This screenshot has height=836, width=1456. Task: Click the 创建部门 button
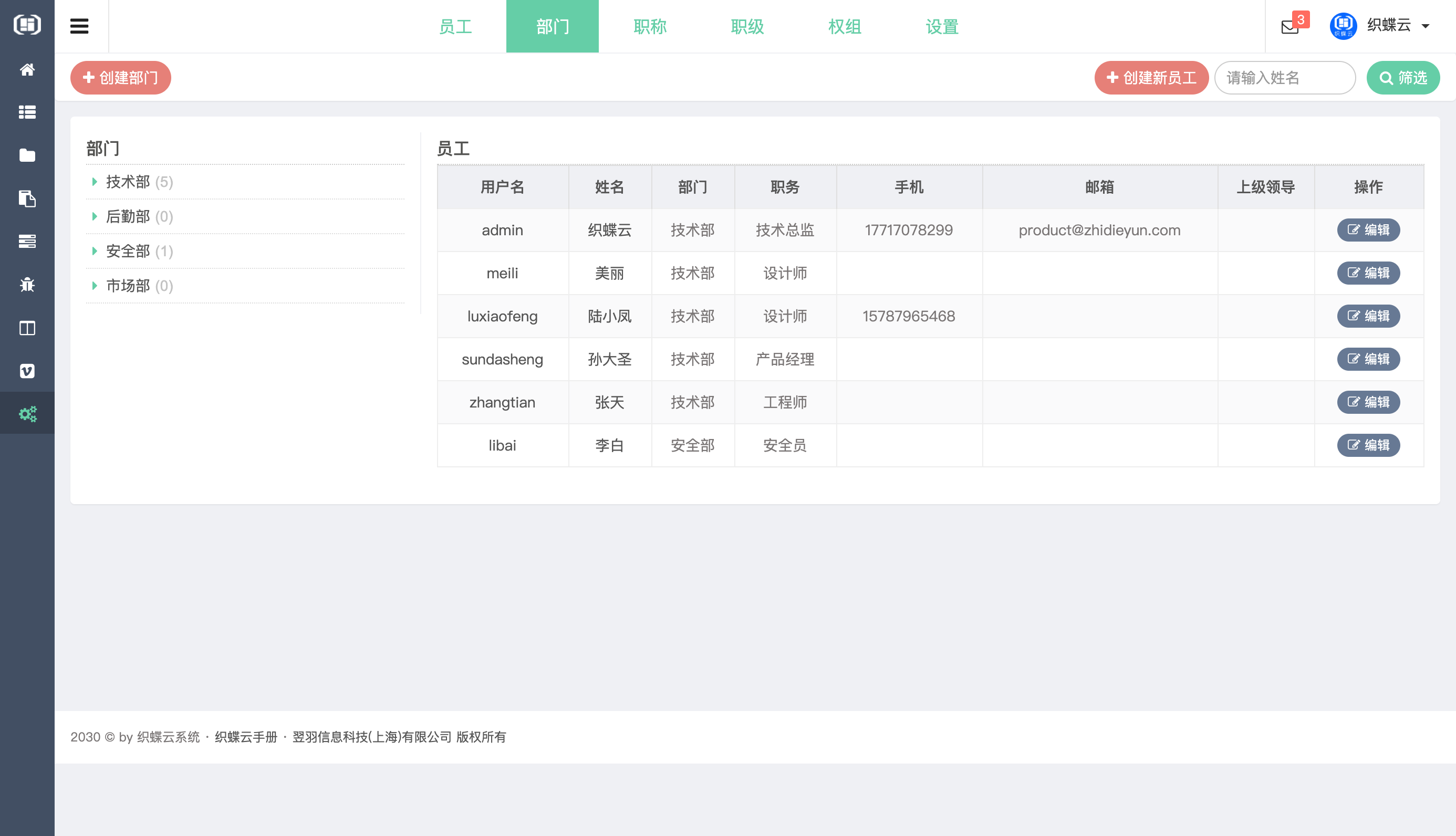coord(121,78)
